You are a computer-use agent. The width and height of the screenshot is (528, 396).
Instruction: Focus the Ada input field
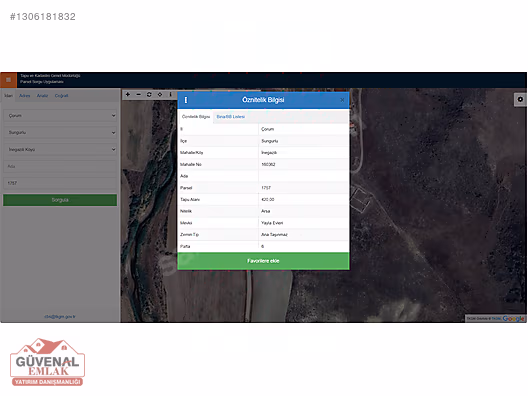pyautogui.click(x=60, y=166)
